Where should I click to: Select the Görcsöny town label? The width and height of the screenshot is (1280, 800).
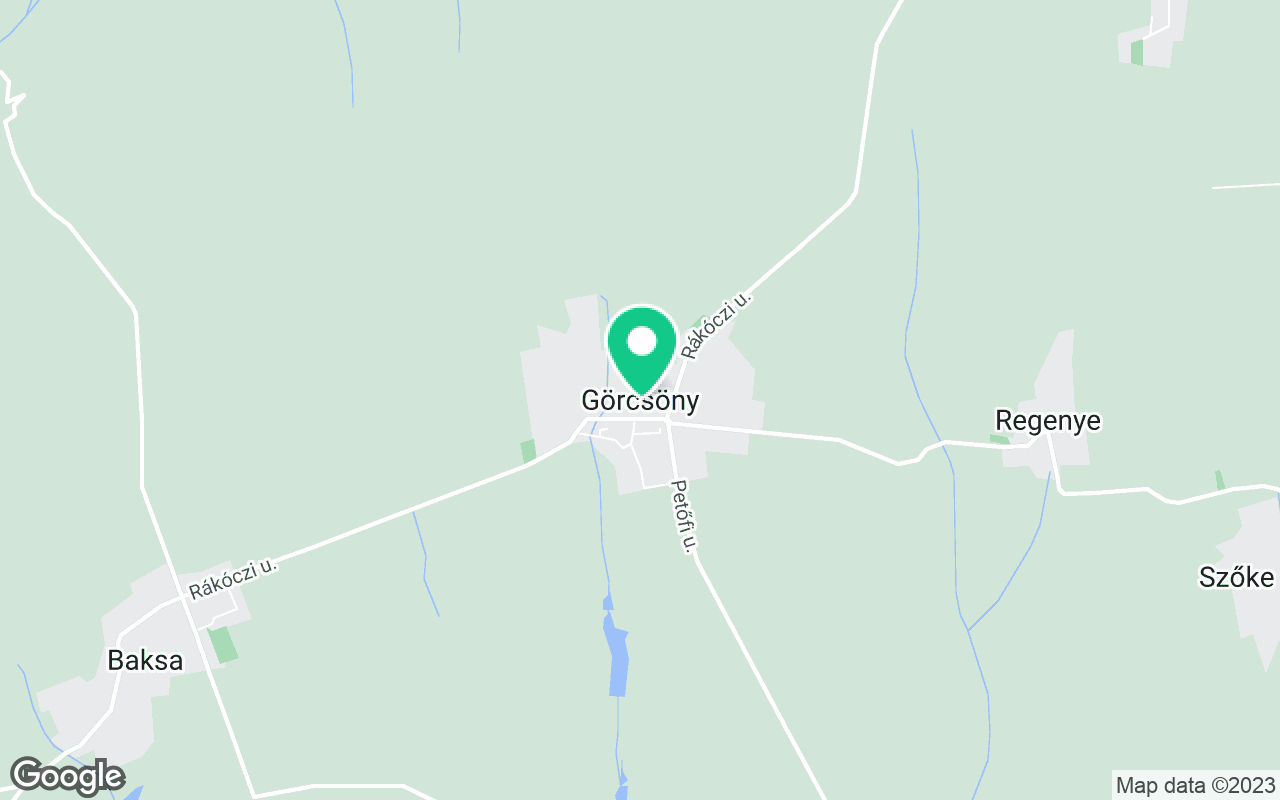point(640,402)
